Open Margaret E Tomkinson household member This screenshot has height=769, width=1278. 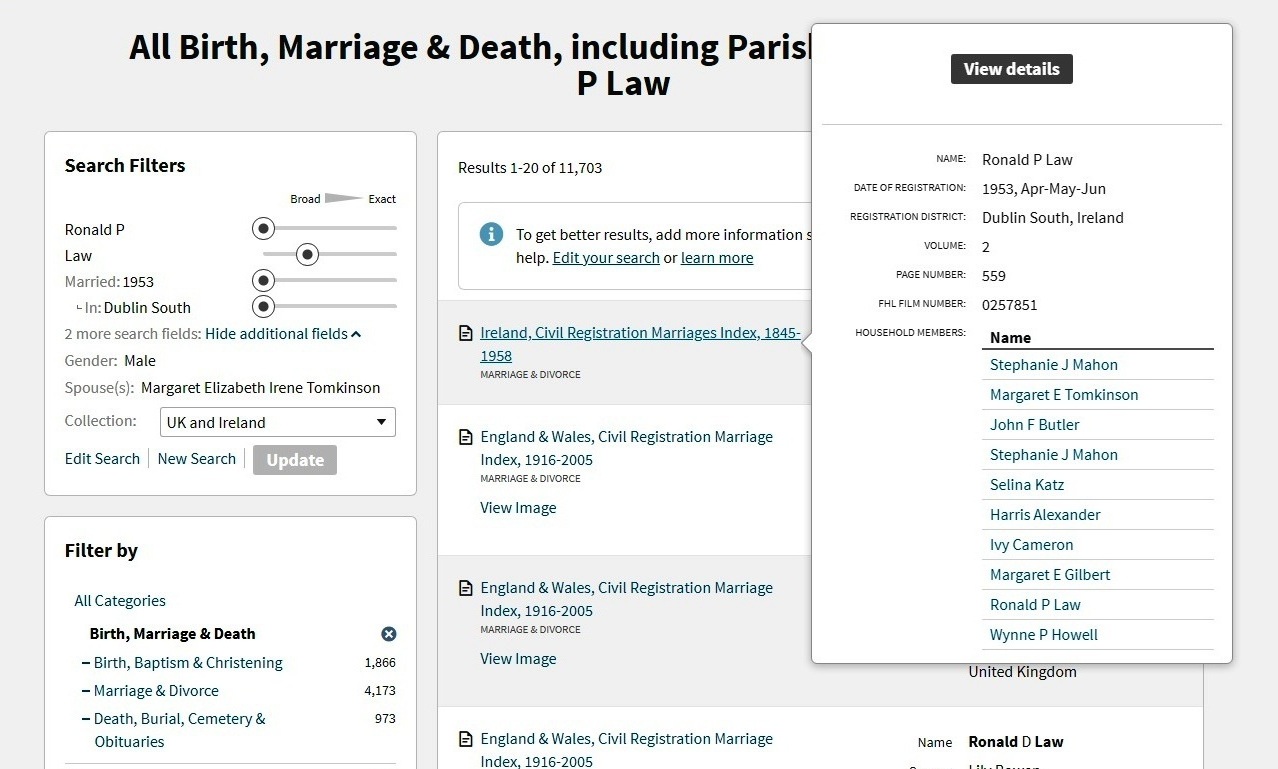pos(1063,395)
